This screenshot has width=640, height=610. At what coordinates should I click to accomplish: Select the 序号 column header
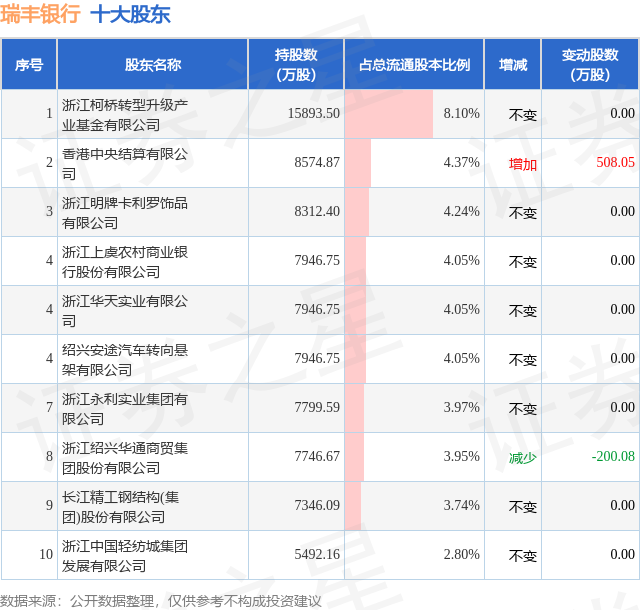pos(29,65)
